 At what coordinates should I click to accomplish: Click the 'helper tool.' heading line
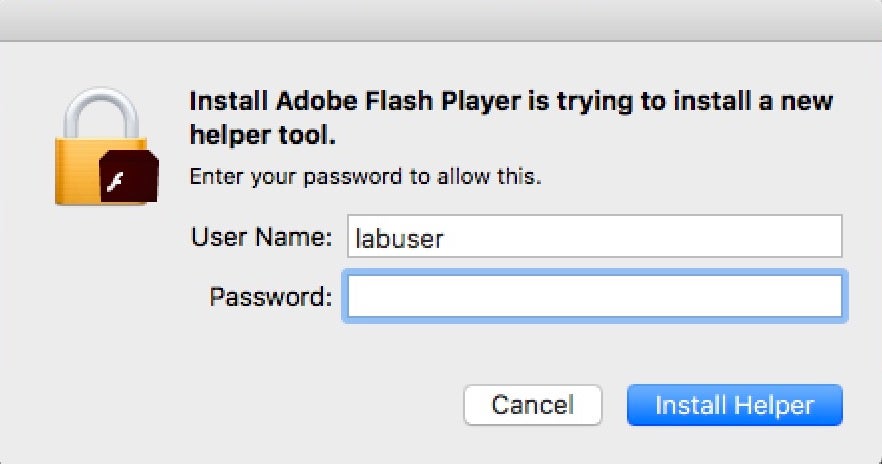pos(264,134)
